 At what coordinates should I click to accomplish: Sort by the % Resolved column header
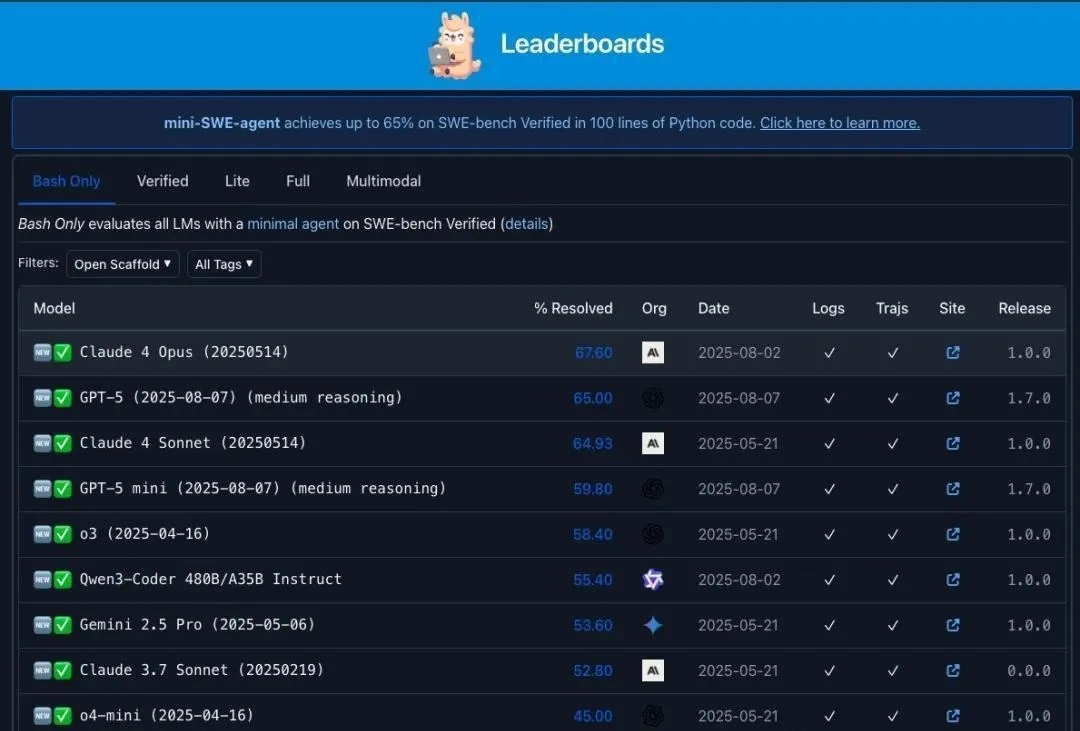tap(573, 309)
